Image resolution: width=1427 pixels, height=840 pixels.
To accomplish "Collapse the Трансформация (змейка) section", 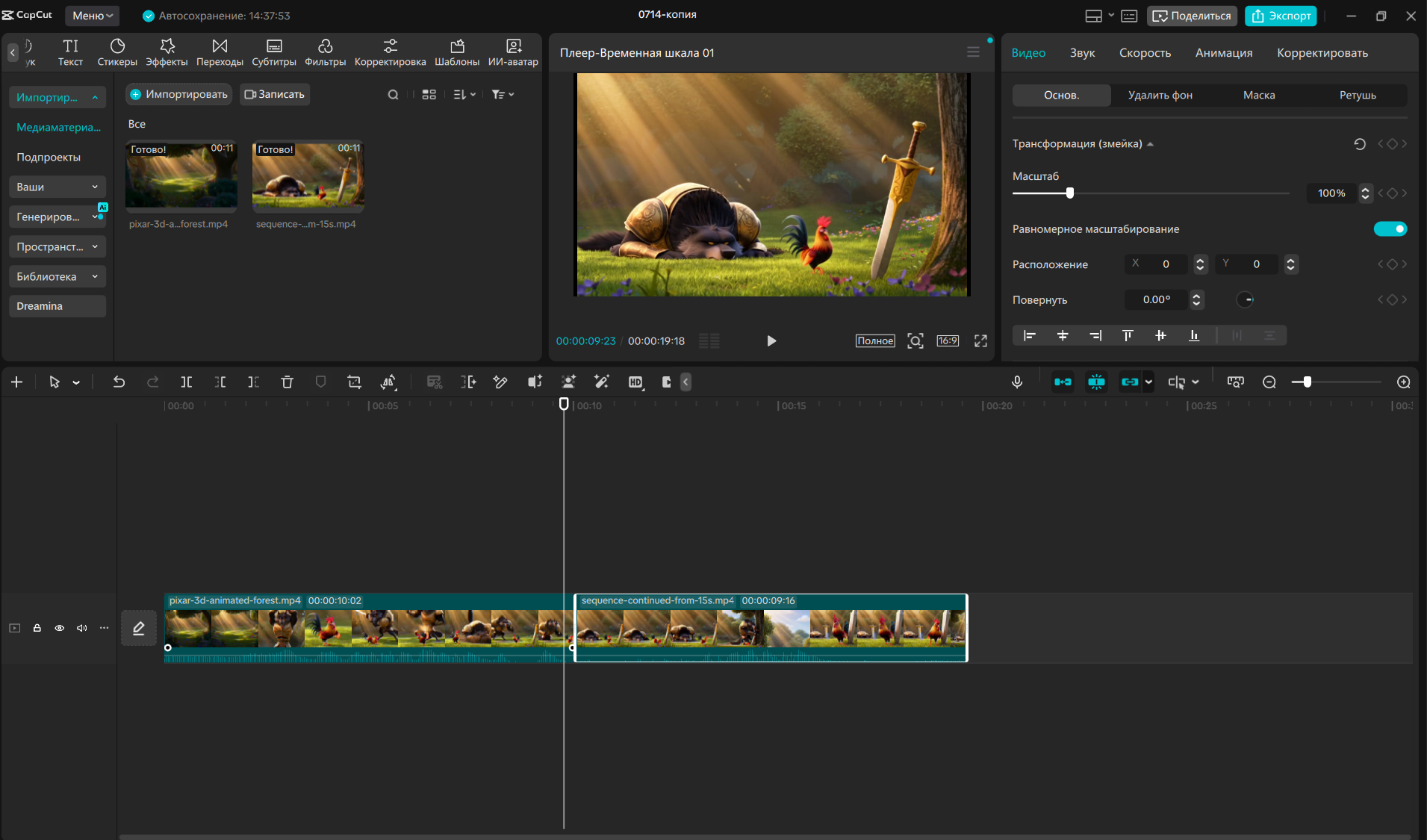I will (x=1151, y=144).
